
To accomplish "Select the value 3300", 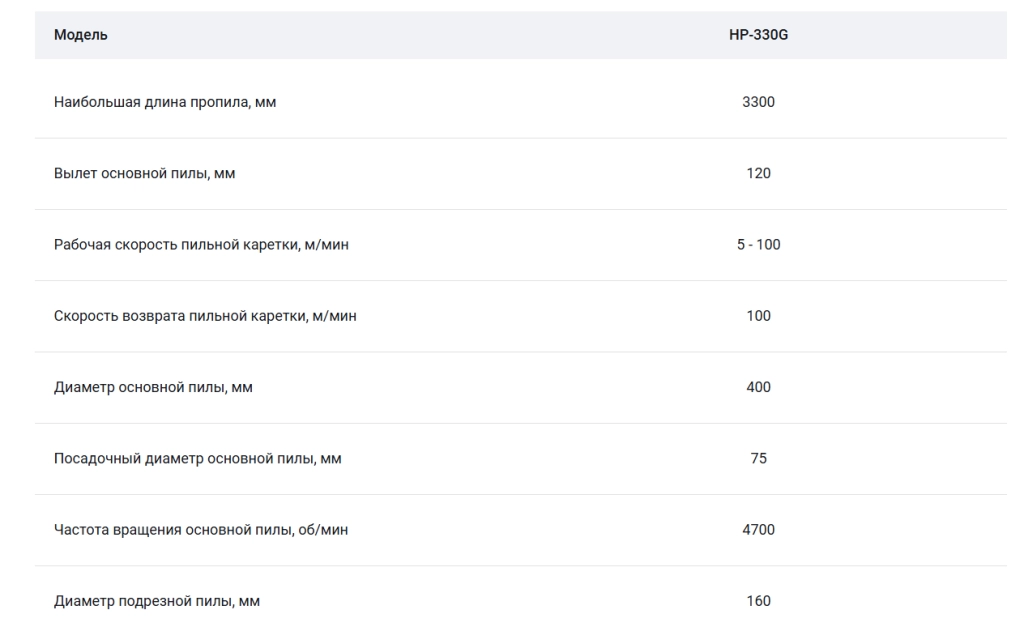I will (758, 102).
